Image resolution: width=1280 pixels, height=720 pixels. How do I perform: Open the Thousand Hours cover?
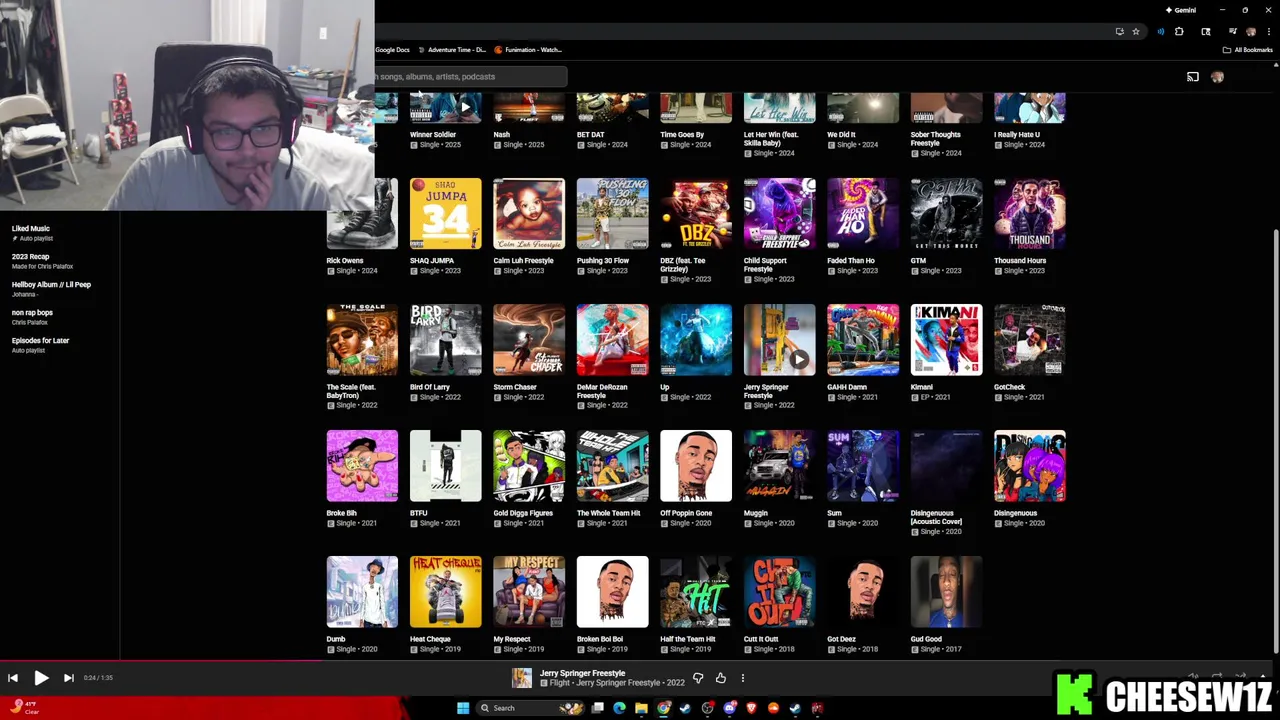coord(1030,214)
